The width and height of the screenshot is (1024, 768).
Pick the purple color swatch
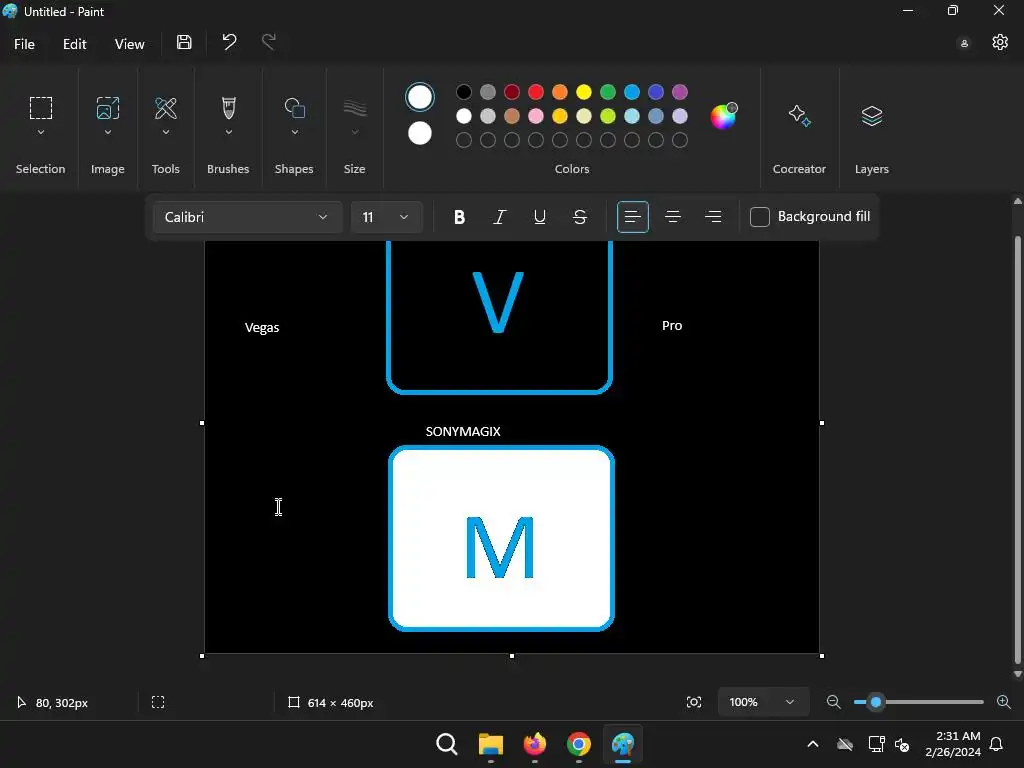point(680,92)
